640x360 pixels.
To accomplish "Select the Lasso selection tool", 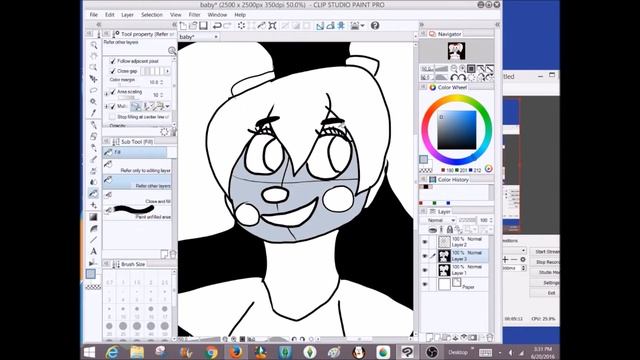I will point(93,90).
